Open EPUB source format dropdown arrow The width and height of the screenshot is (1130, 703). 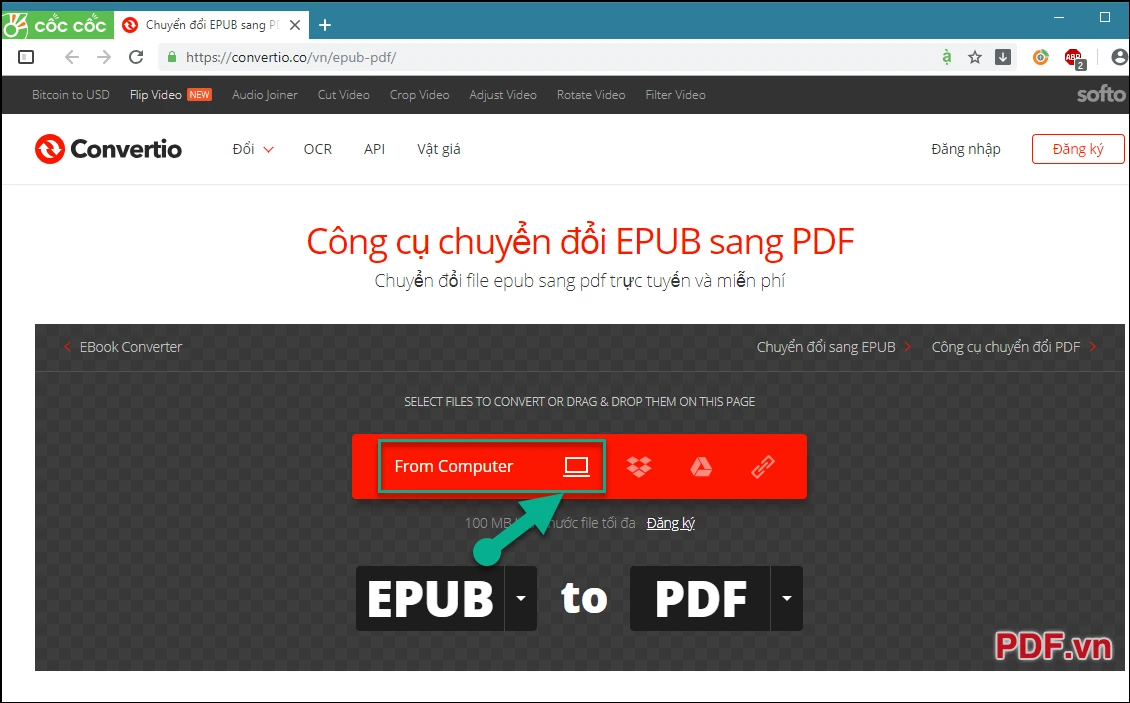click(x=520, y=598)
